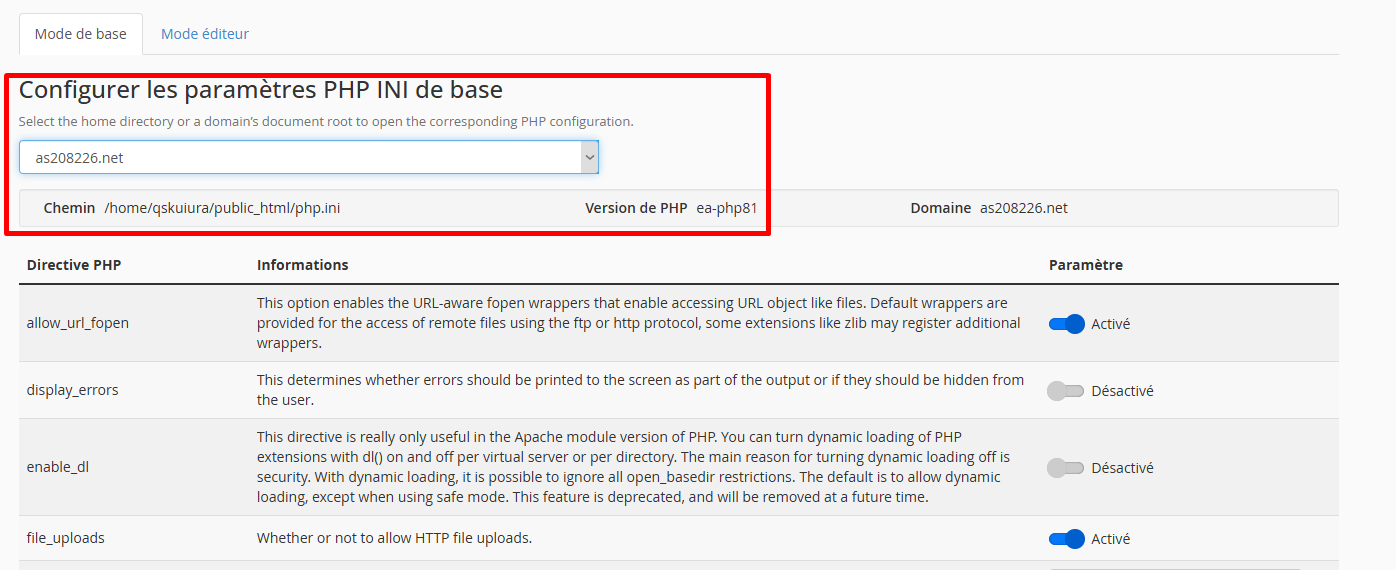Open the Mode éditeur tab

click(205, 34)
